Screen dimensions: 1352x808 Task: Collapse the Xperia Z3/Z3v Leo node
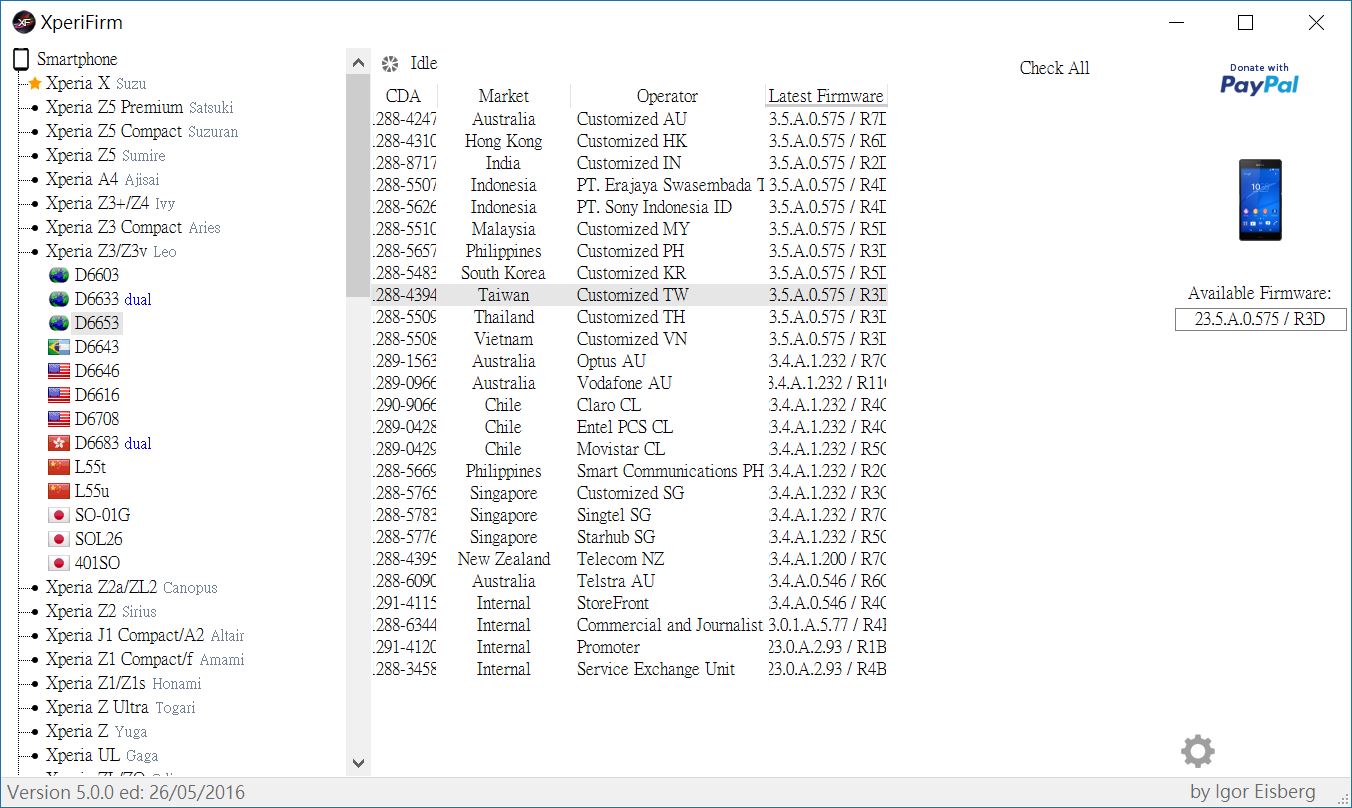pyautogui.click(x=36, y=252)
